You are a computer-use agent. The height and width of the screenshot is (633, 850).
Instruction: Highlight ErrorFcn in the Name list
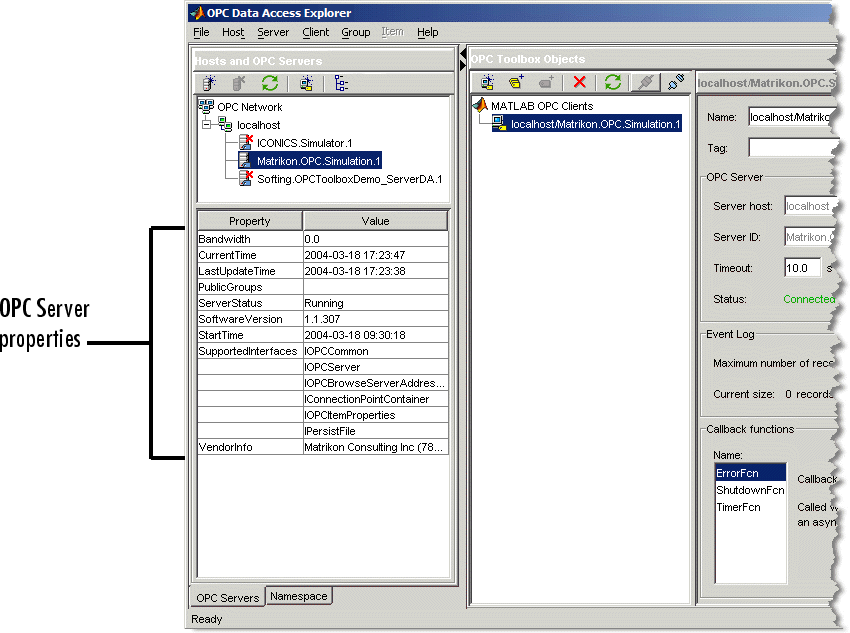737,472
